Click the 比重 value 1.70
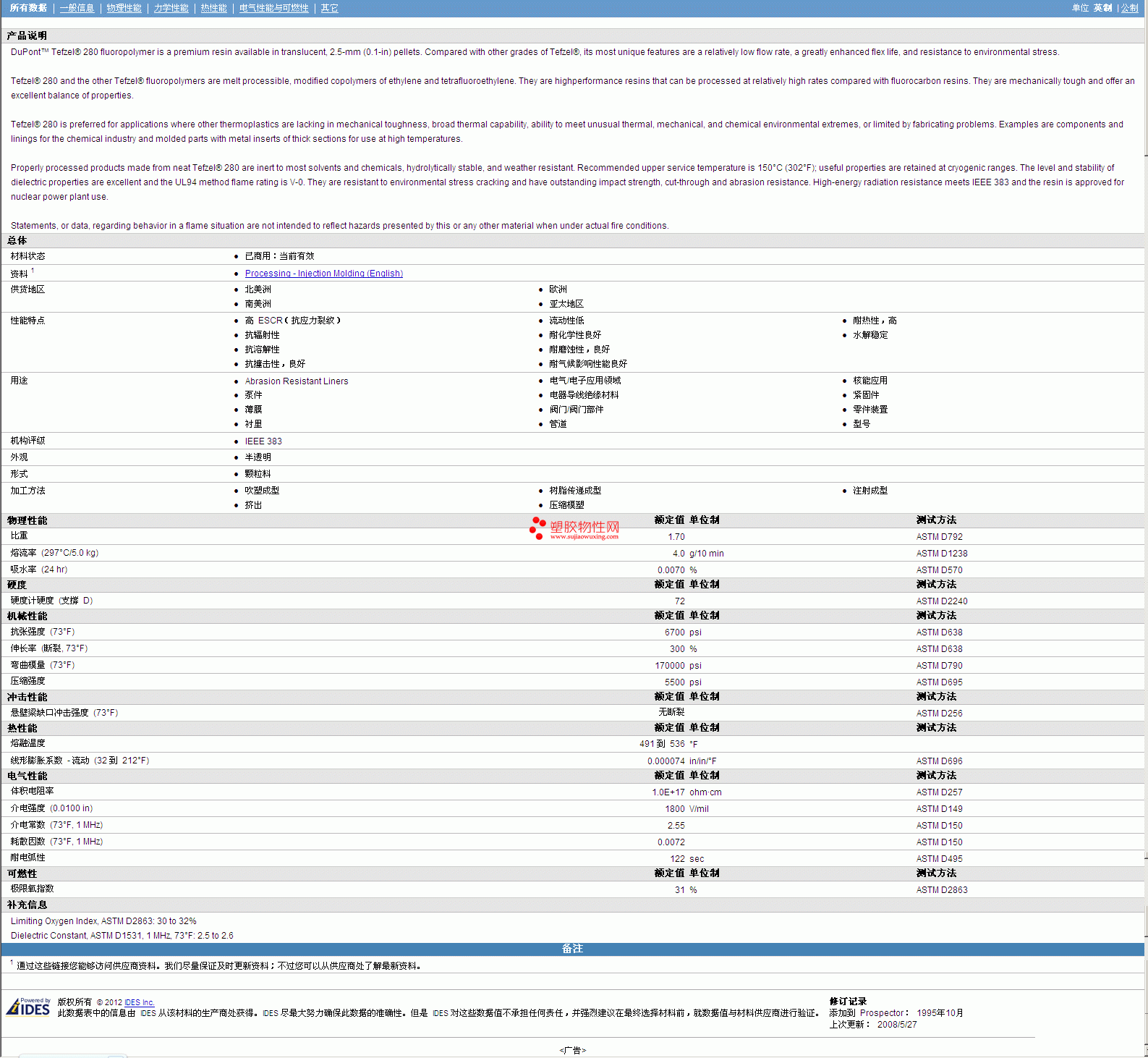1148x1058 pixels. pyautogui.click(x=676, y=537)
